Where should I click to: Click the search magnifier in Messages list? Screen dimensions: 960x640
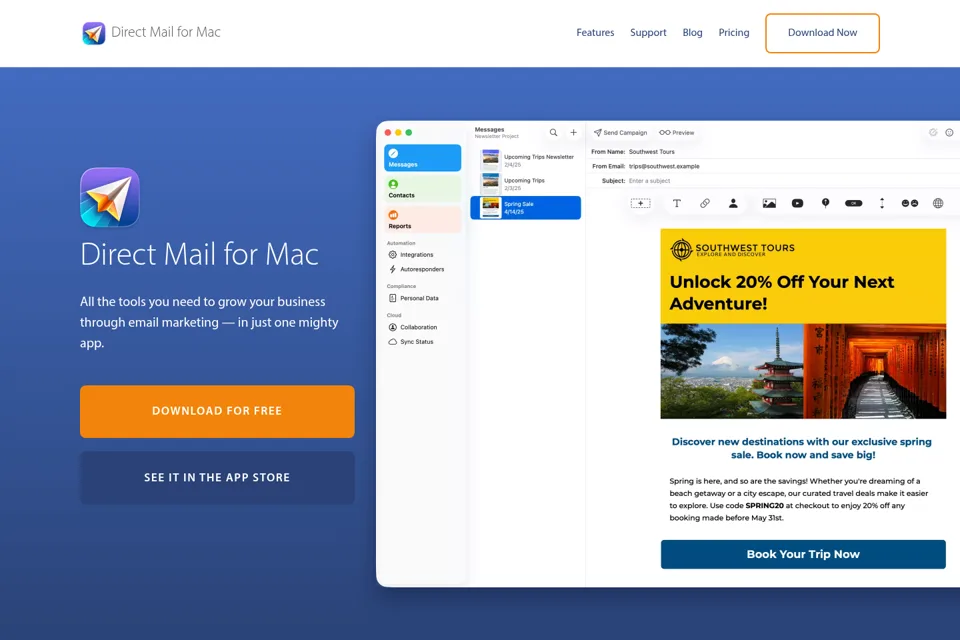tap(553, 132)
